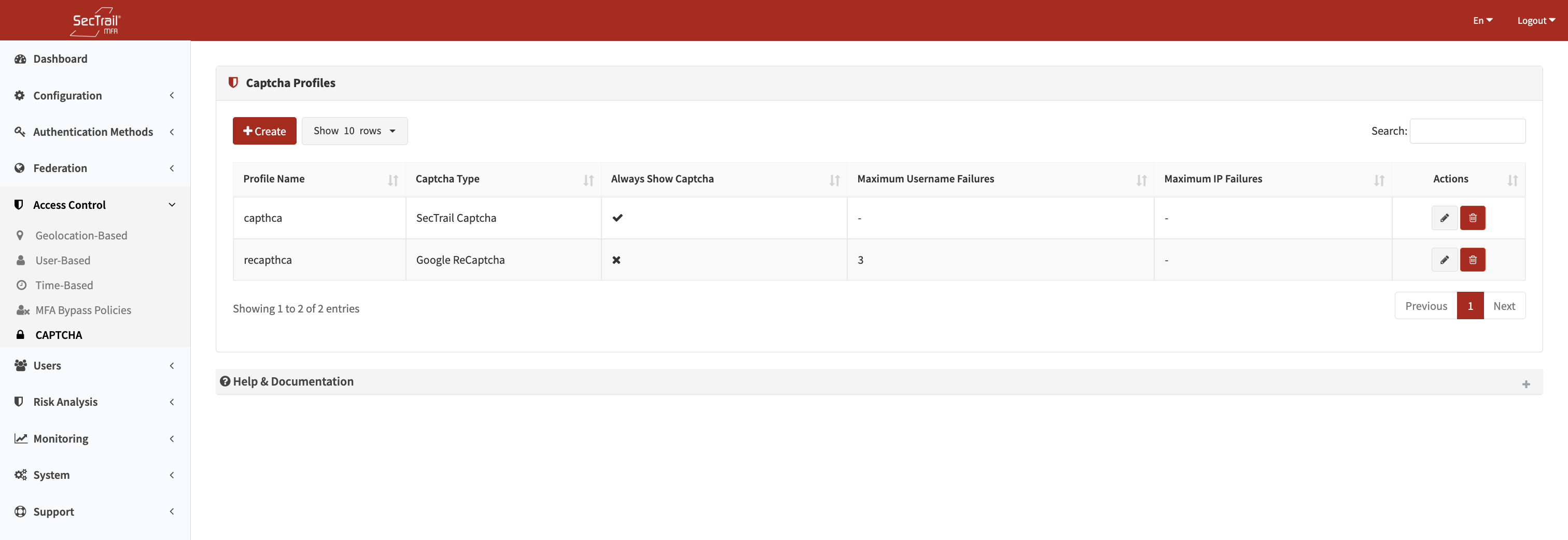Click the Next pagination button
The width and height of the screenshot is (1568, 540).
click(1504, 306)
